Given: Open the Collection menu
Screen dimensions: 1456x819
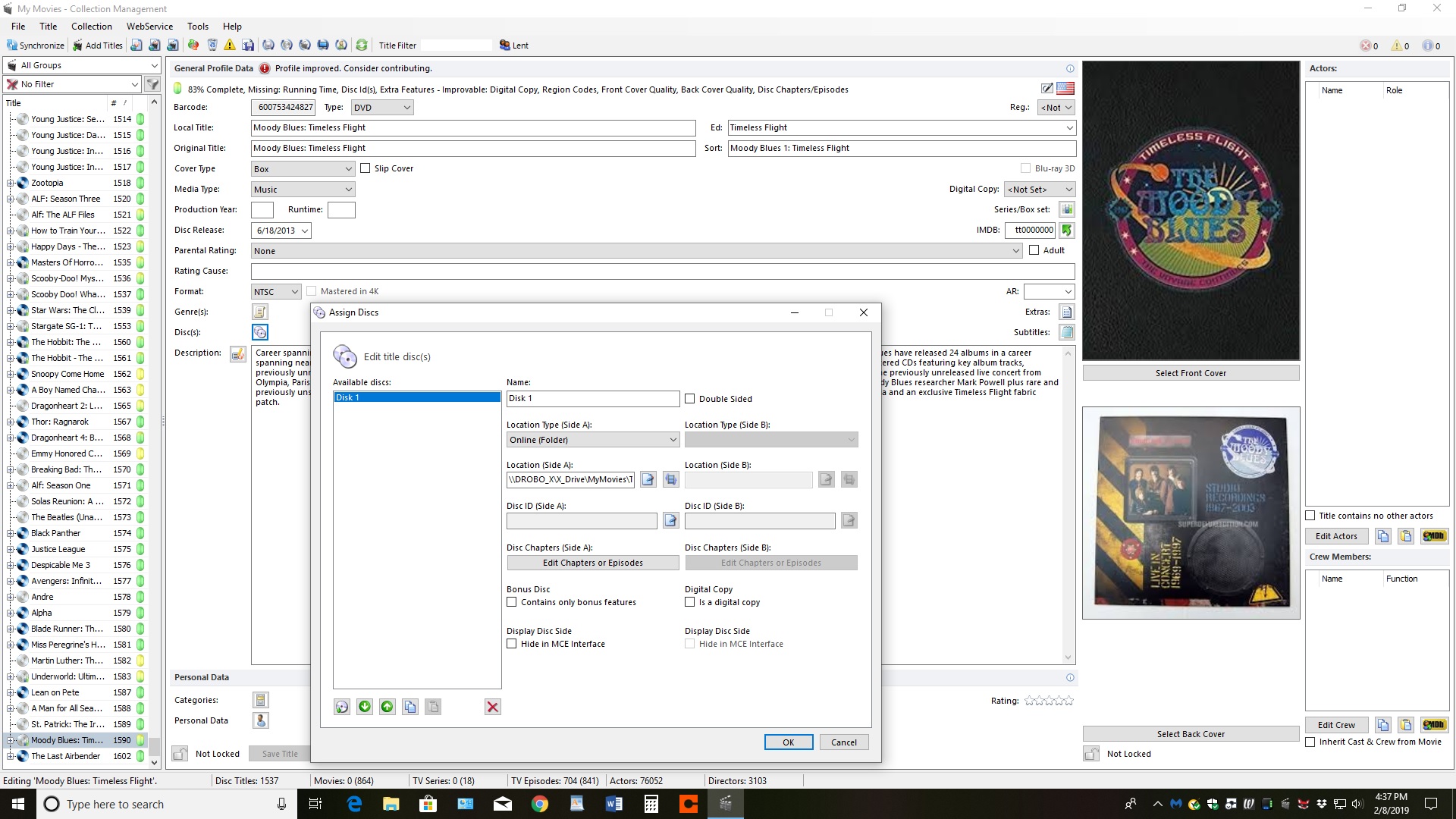Looking at the screenshot, I should tap(92, 27).
